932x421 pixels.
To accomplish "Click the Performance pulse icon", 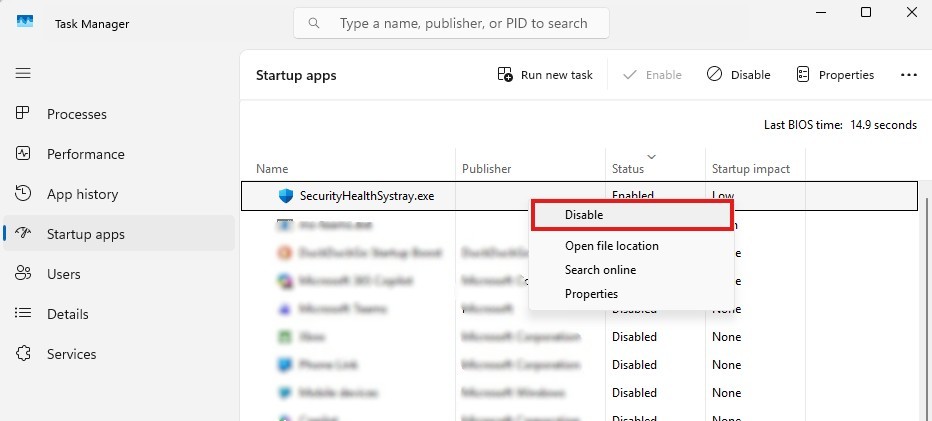I will tap(23, 153).
